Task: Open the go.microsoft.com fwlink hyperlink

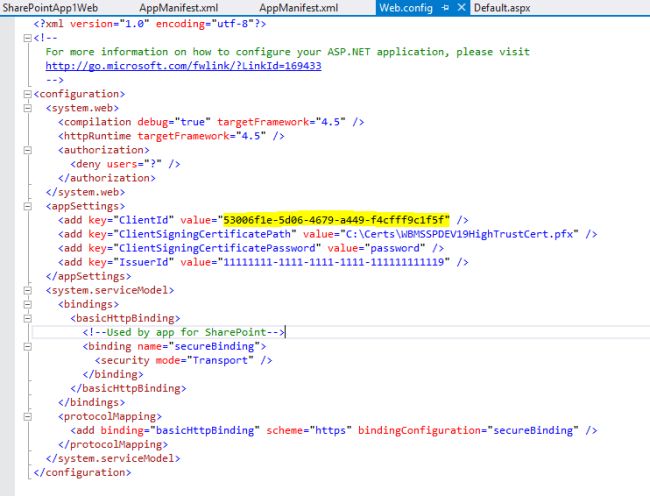Action: pos(183,65)
